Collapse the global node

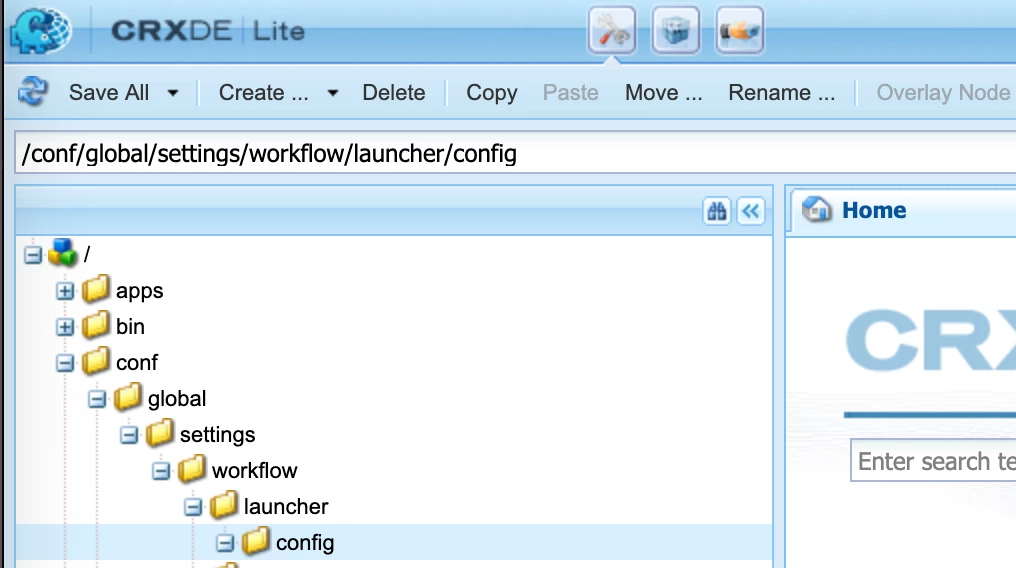tap(97, 399)
